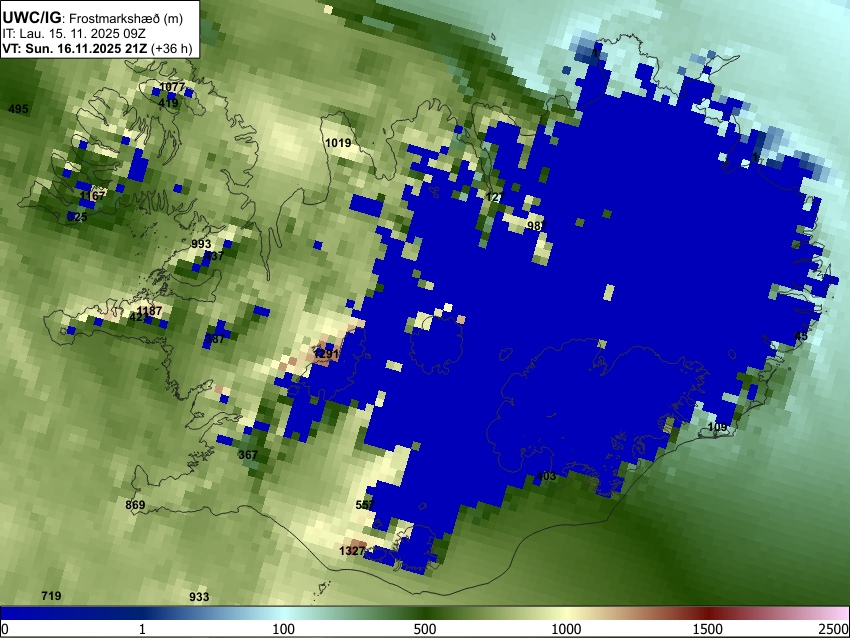Click the 993 value label

[201, 244]
